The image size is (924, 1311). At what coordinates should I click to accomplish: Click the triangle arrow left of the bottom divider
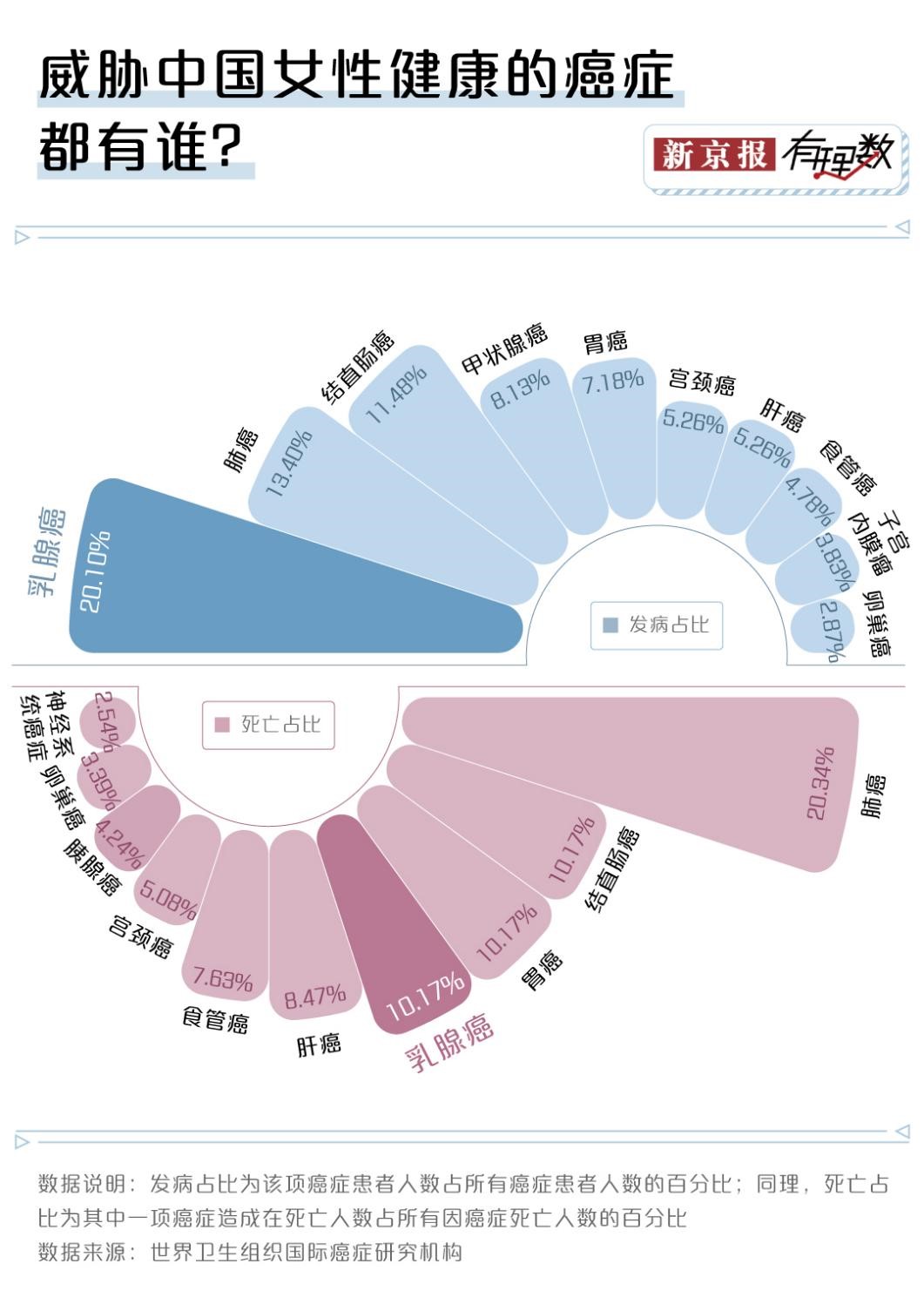click(22, 1141)
